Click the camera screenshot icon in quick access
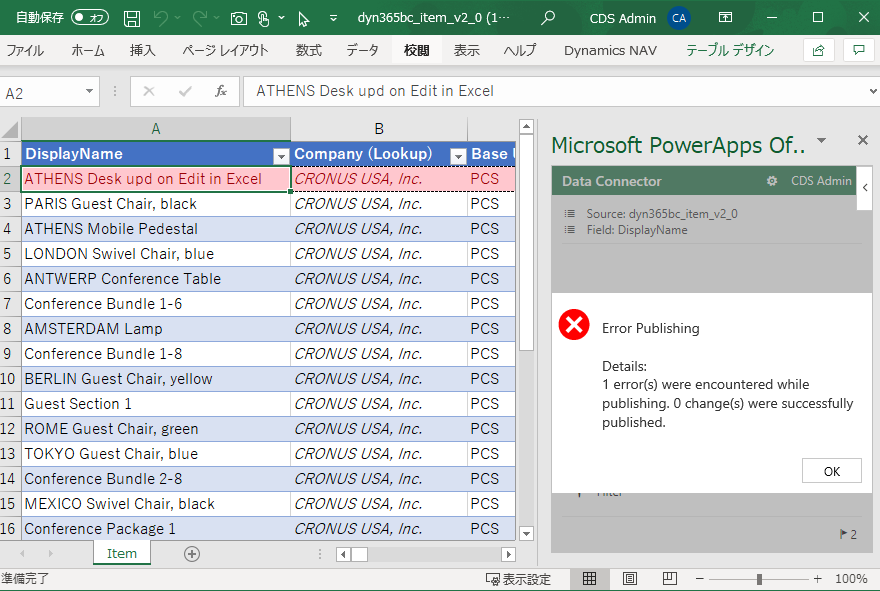Screen dimensions: 880x591 [x=238, y=18]
